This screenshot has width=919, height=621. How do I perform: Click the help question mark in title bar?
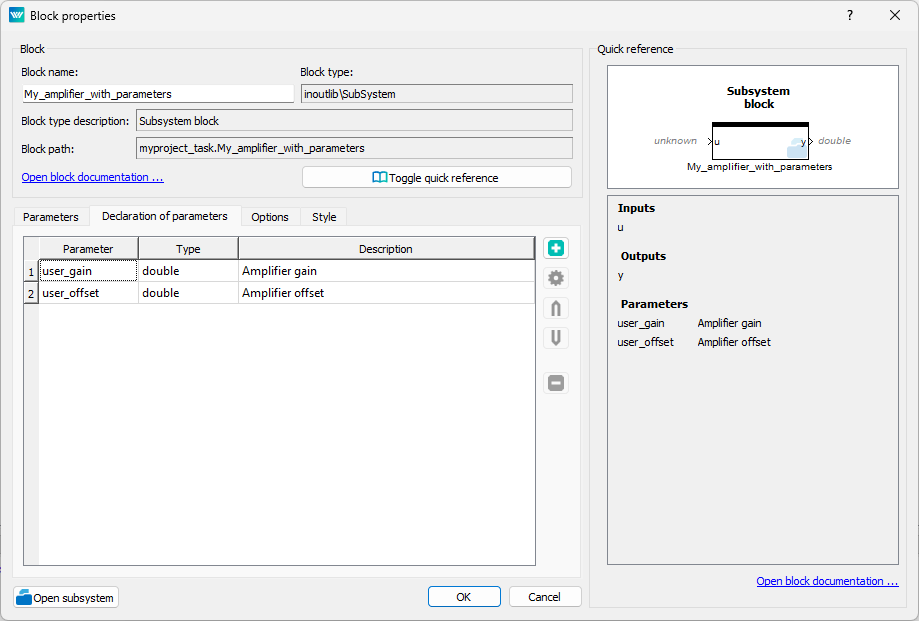[850, 15]
